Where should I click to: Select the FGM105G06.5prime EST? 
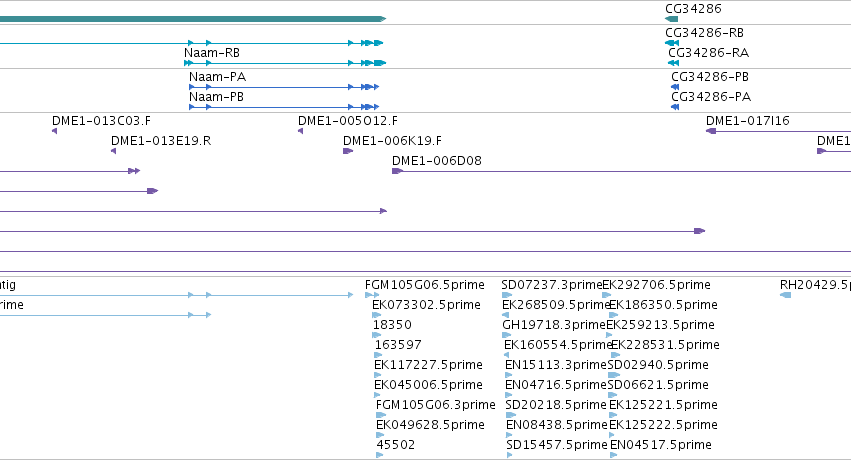pos(424,285)
